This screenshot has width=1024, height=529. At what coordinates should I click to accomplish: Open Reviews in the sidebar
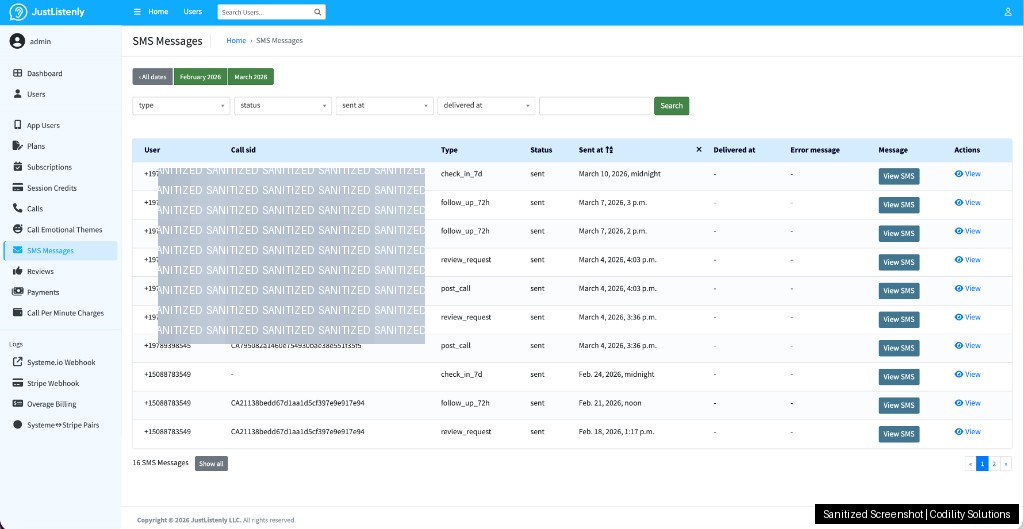tap(40, 272)
